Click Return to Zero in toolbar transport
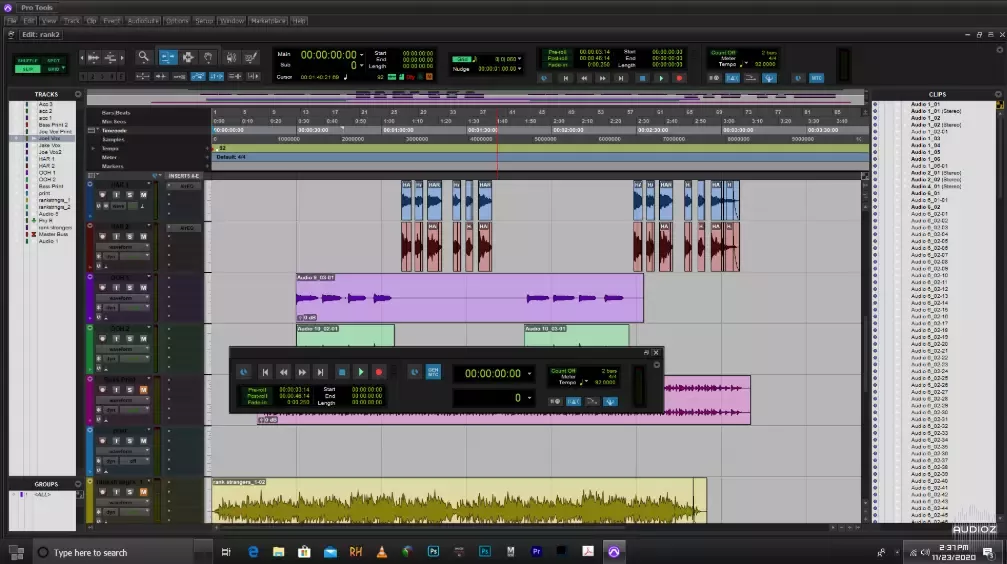 point(566,78)
